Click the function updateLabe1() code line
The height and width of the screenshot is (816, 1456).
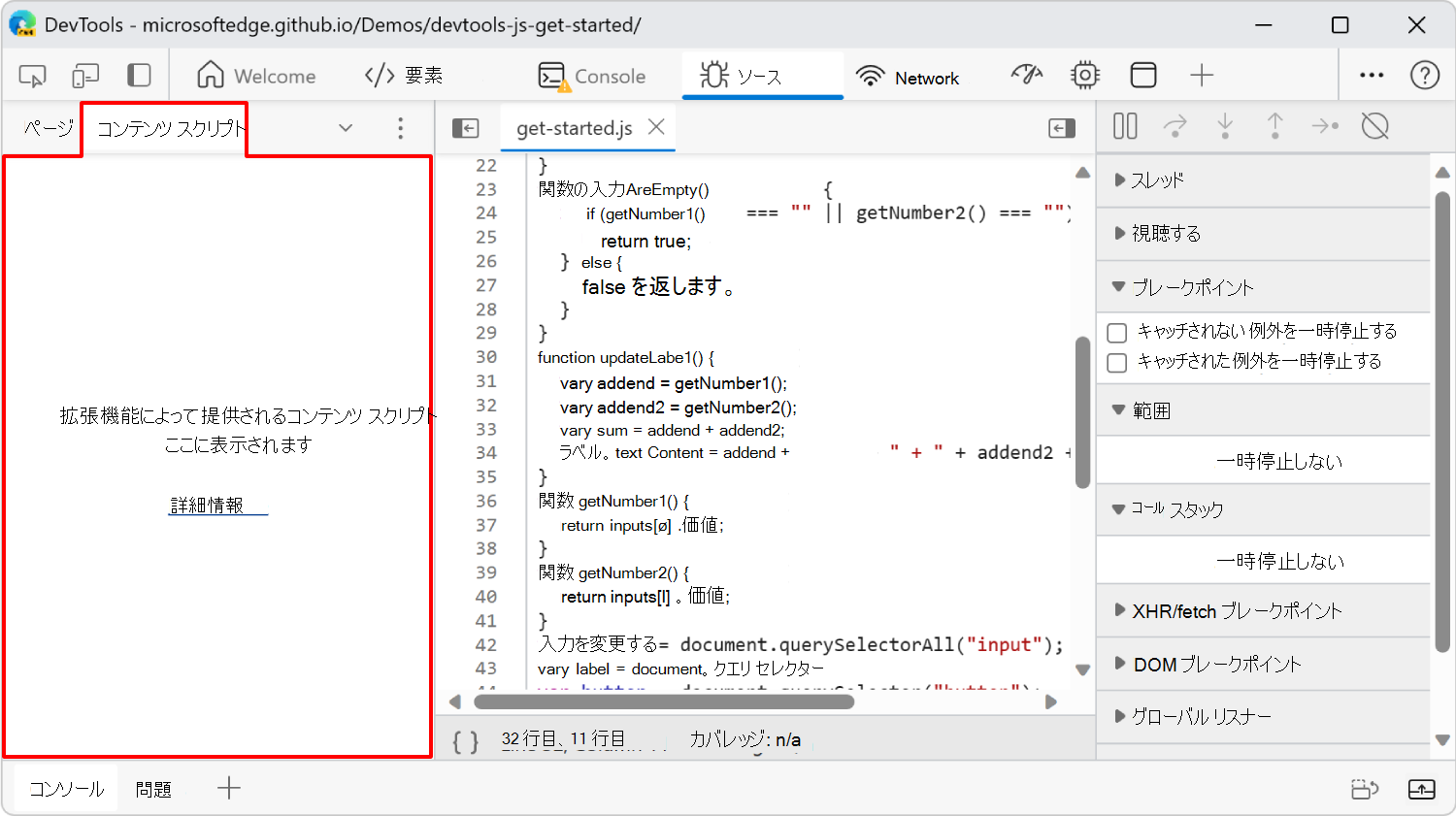coord(626,357)
